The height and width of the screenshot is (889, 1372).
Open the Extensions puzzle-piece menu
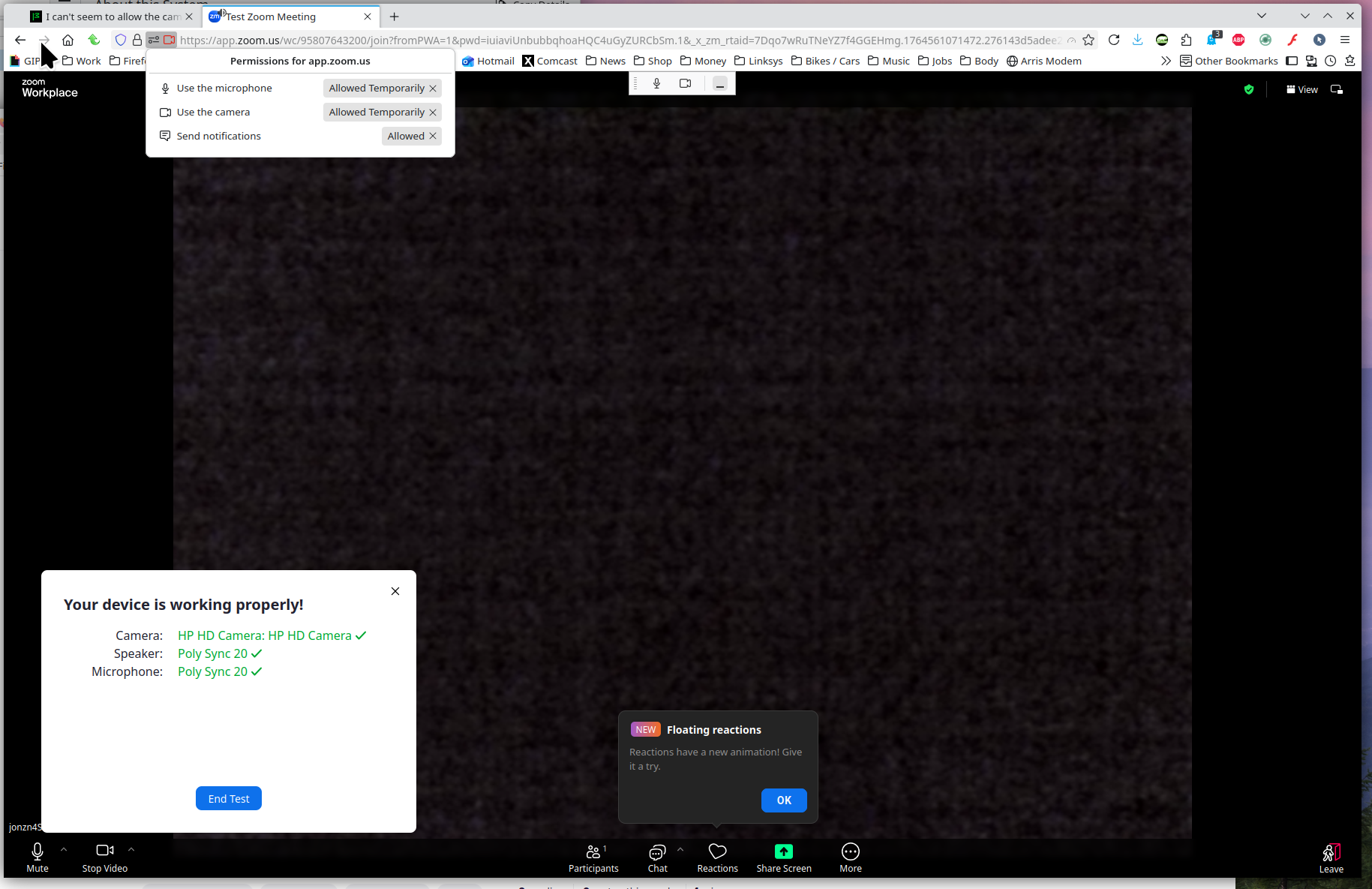pyautogui.click(x=1186, y=40)
